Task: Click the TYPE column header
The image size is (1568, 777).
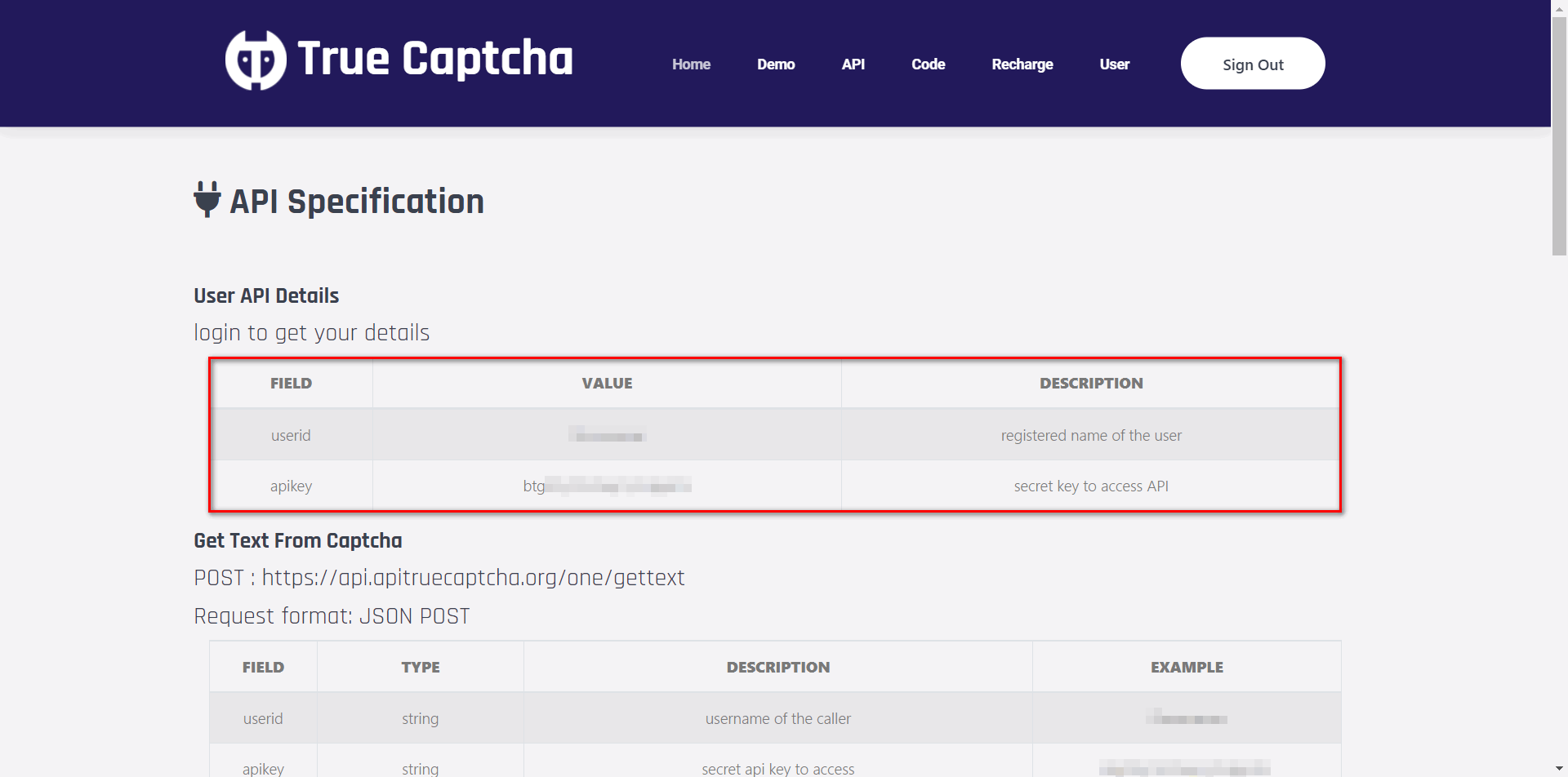Action: [x=421, y=667]
